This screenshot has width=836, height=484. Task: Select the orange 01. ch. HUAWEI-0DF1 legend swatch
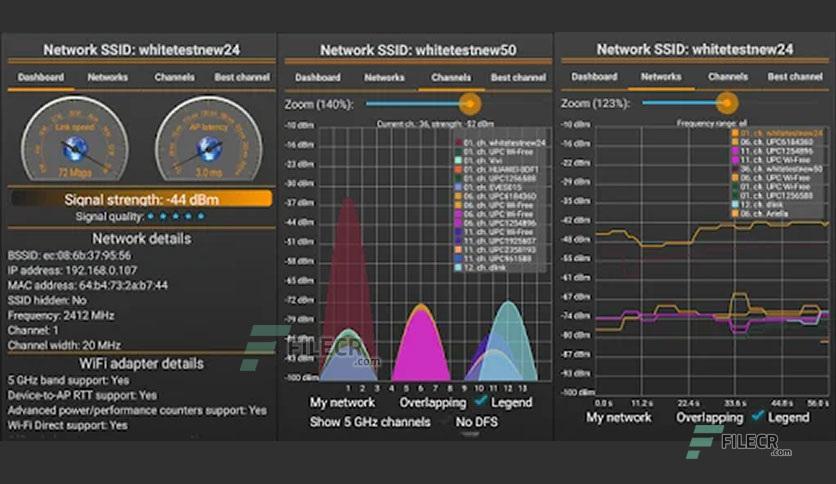pyautogui.click(x=458, y=170)
